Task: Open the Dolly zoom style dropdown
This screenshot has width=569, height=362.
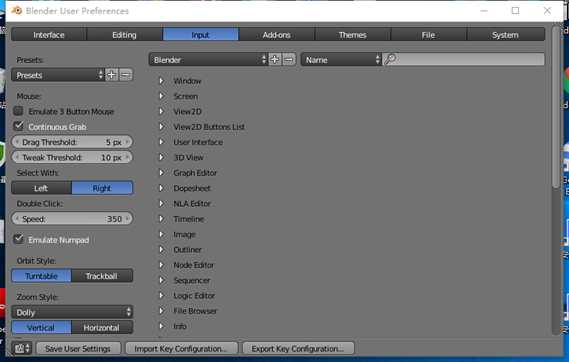Action: [72, 312]
